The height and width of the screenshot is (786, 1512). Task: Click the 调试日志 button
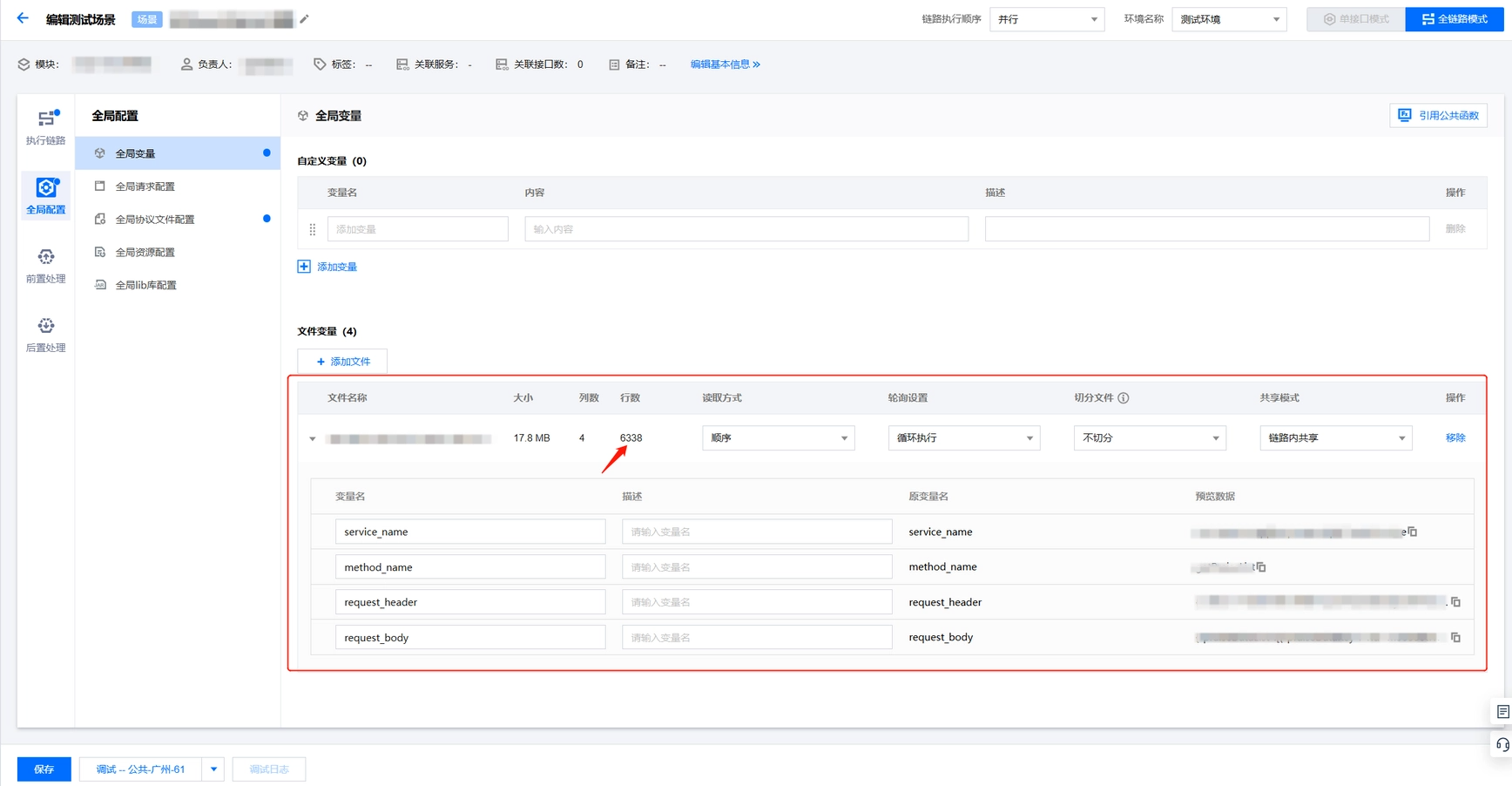[269, 769]
